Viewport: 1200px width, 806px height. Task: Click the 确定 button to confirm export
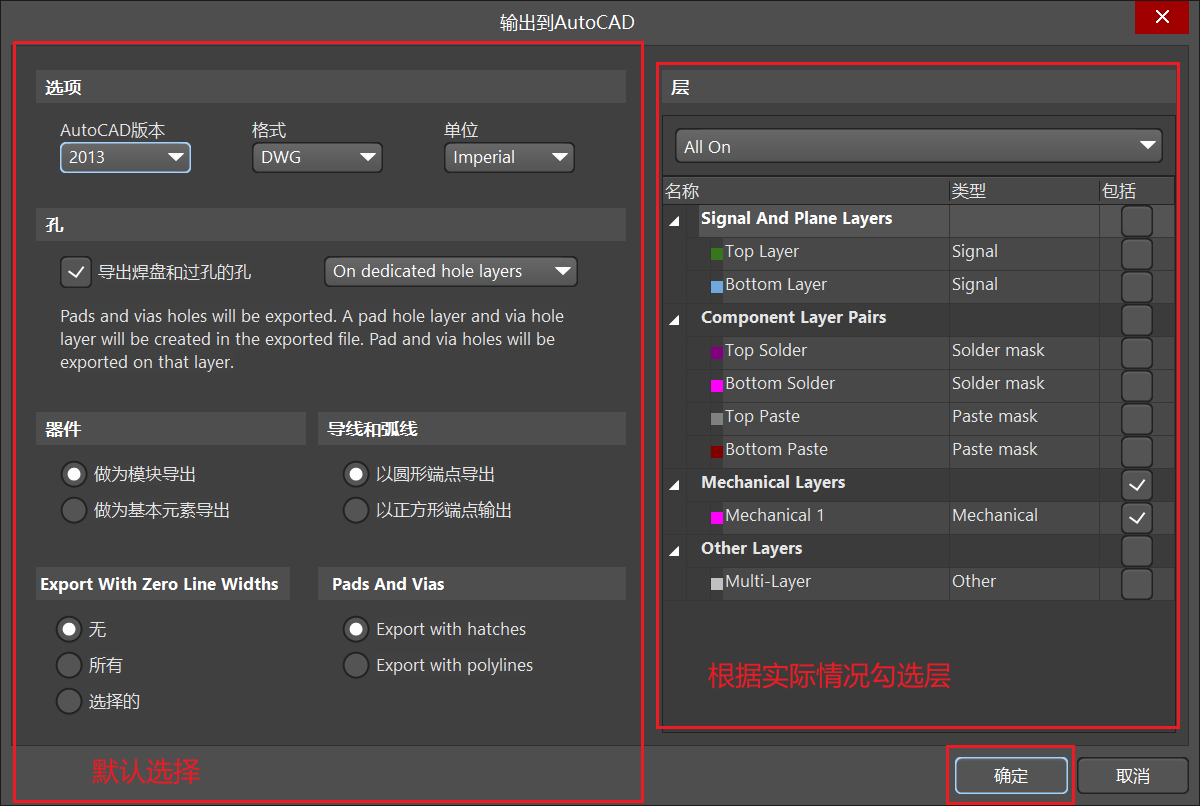pos(1011,776)
